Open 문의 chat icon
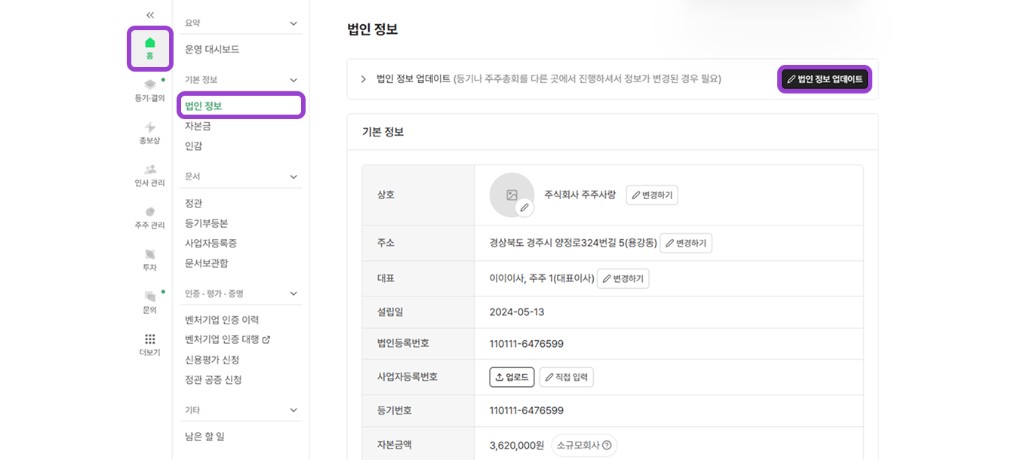Image resolution: width=1024 pixels, height=460 pixels. click(150, 303)
